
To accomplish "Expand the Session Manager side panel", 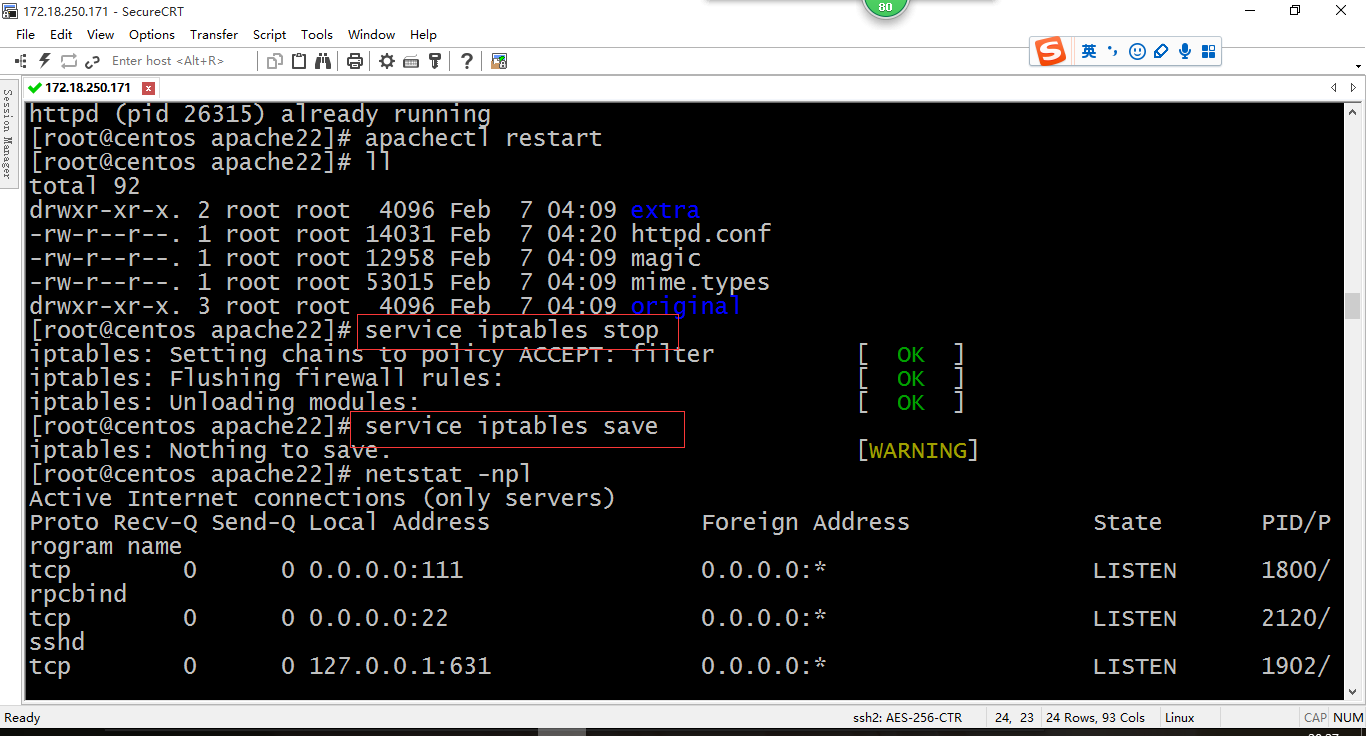I will point(7,133).
